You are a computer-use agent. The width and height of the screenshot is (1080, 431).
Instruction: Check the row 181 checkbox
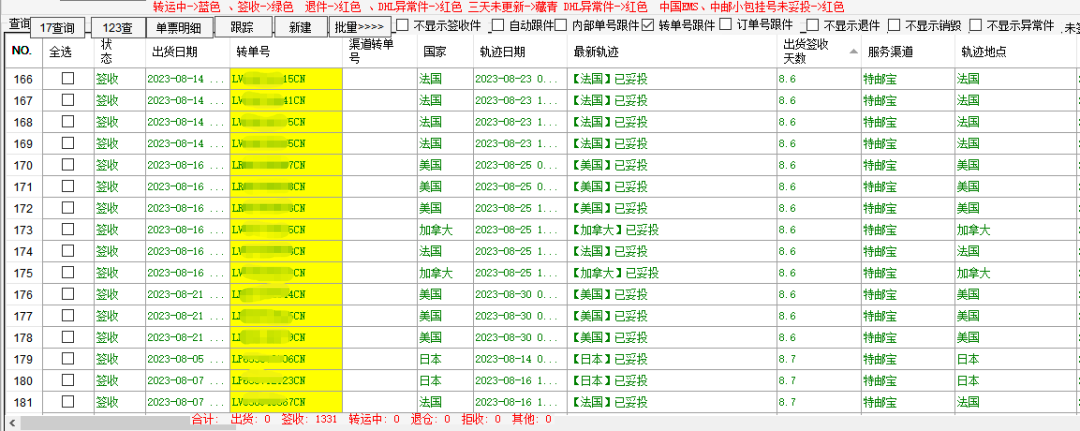68,401
